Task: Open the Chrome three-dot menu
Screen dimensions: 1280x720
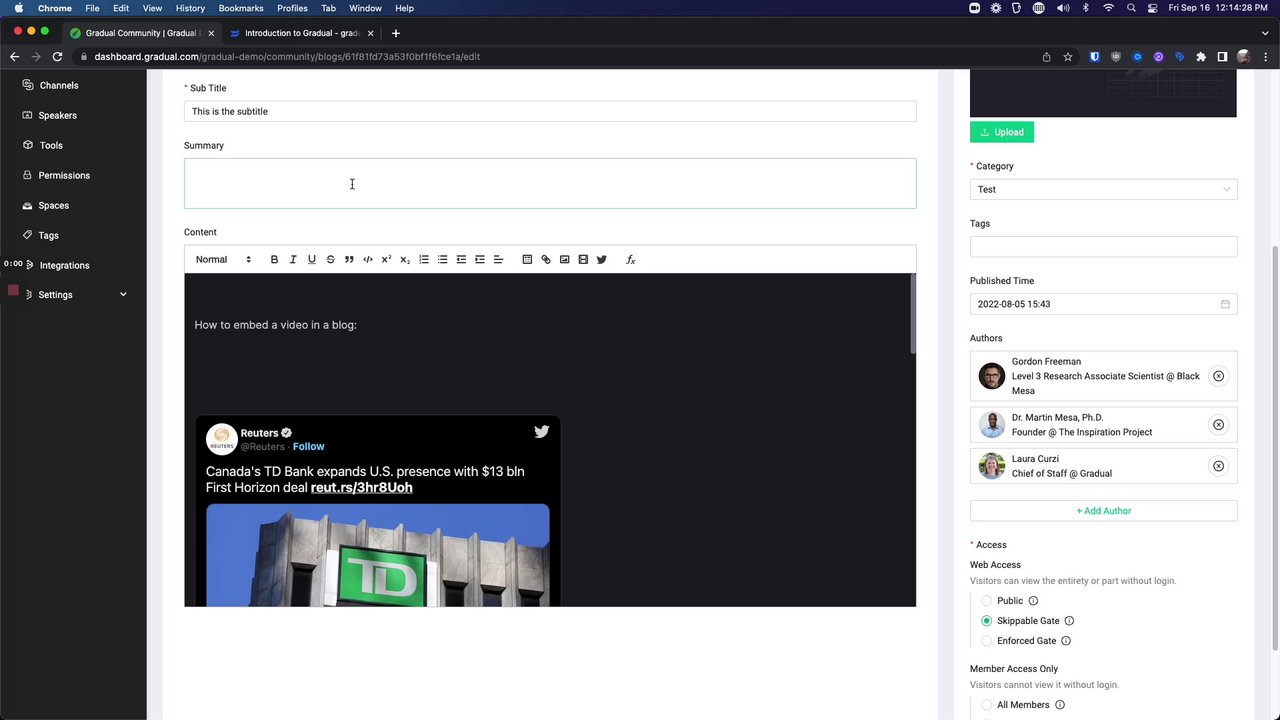Action: 1265,57
